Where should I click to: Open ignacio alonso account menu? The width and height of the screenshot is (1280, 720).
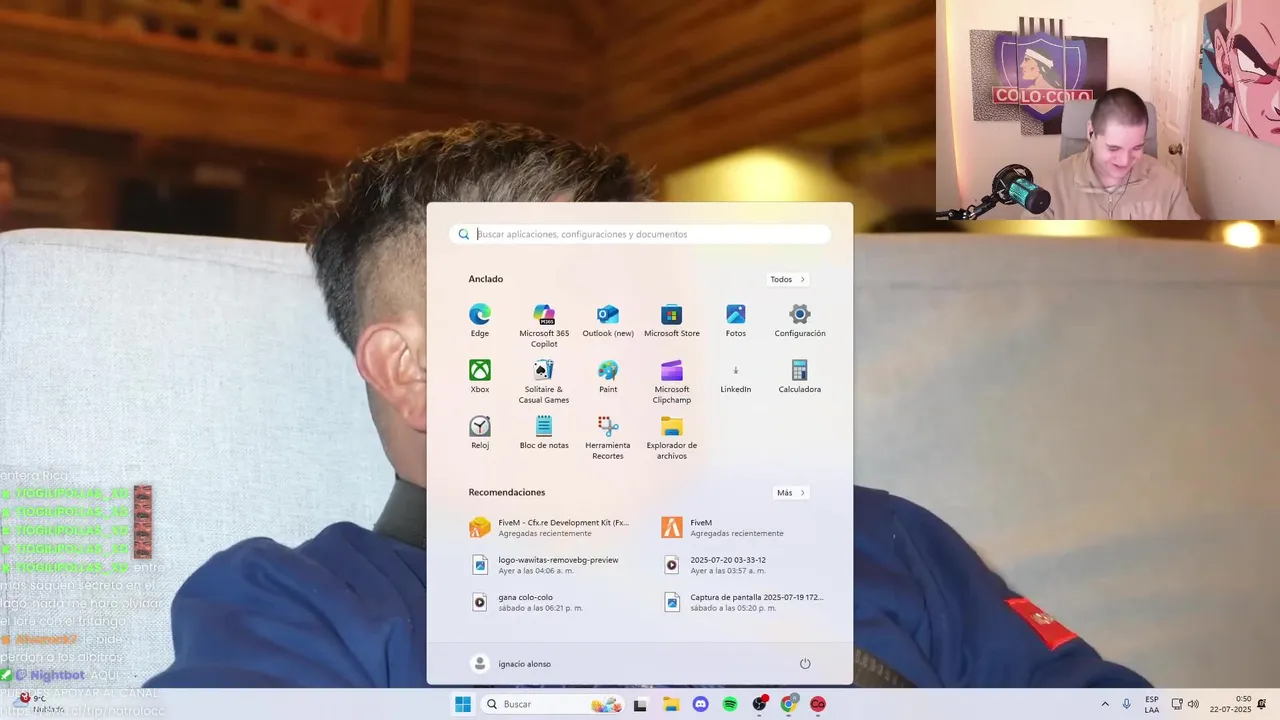pyautogui.click(x=512, y=663)
